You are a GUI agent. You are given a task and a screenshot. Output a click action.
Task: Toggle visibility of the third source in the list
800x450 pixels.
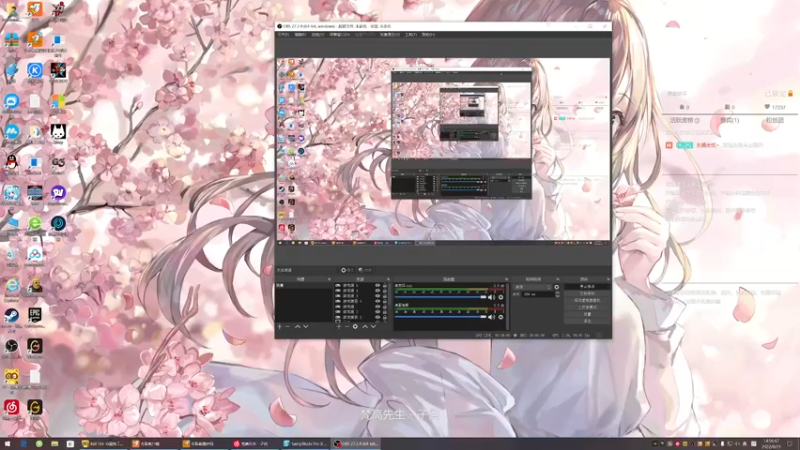pos(378,296)
